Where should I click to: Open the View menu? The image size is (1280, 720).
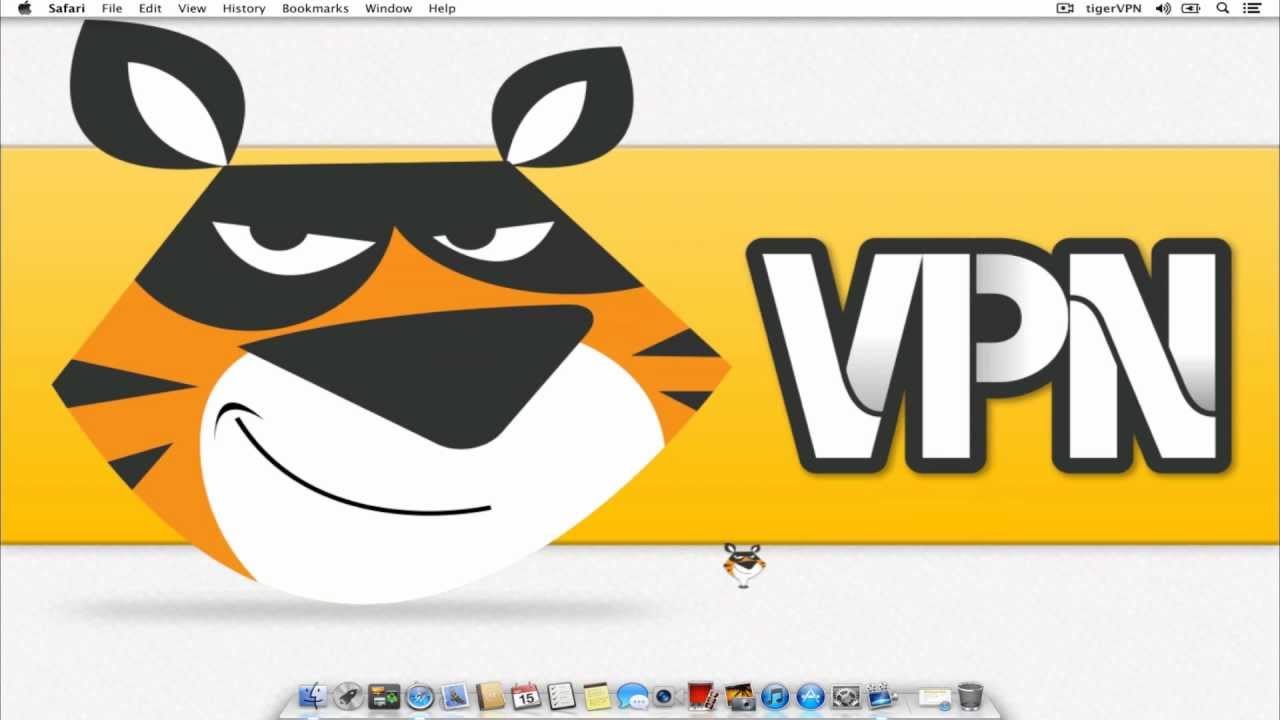[192, 8]
